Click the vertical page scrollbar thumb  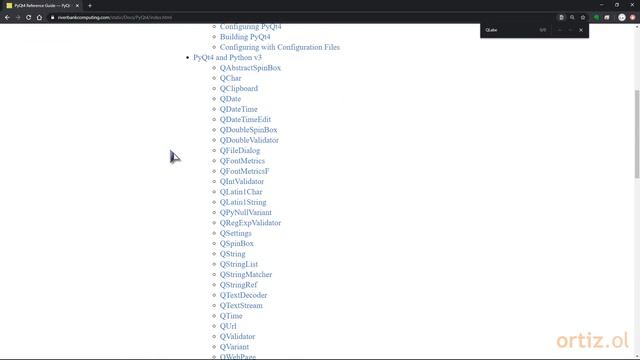637,134
